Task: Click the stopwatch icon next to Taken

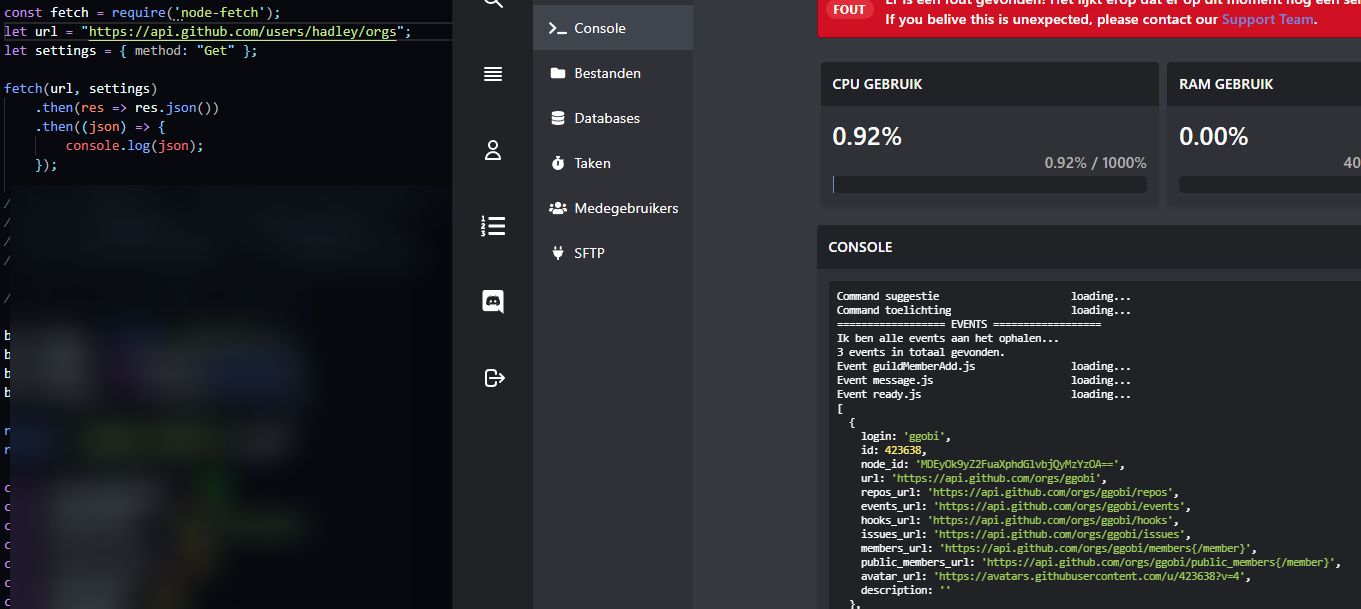Action: (557, 163)
